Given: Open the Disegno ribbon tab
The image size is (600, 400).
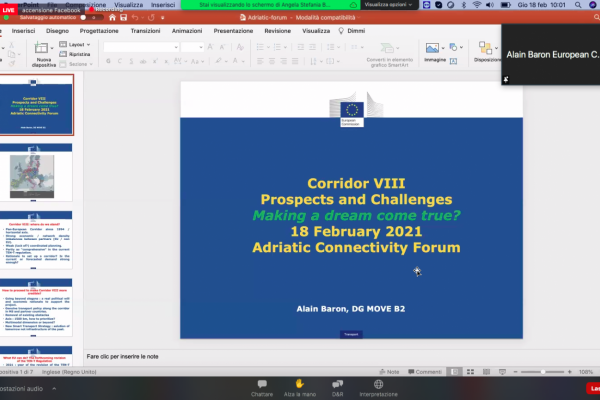Looking at the screenshot, I should (x=57, y=31).
